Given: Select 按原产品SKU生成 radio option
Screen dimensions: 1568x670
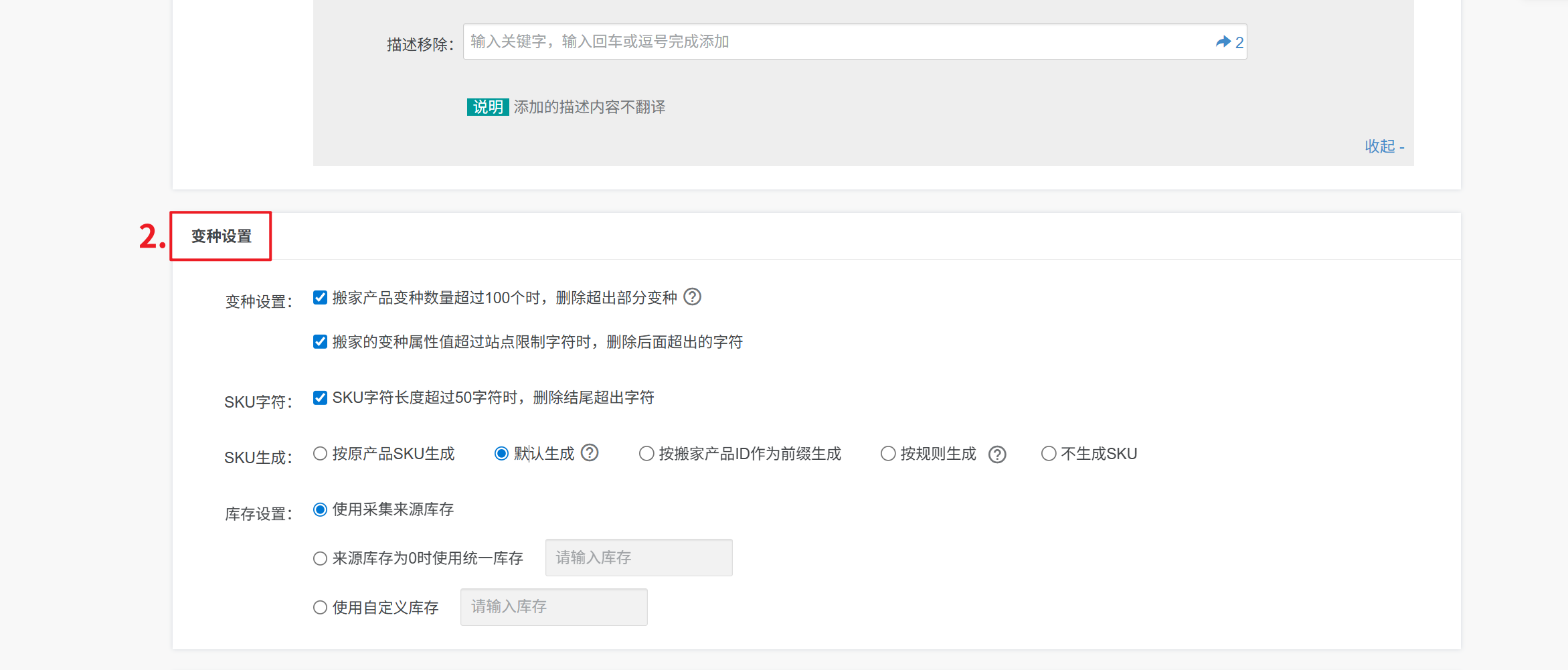Looking at the screenshot, I should (x=321, y=454).
